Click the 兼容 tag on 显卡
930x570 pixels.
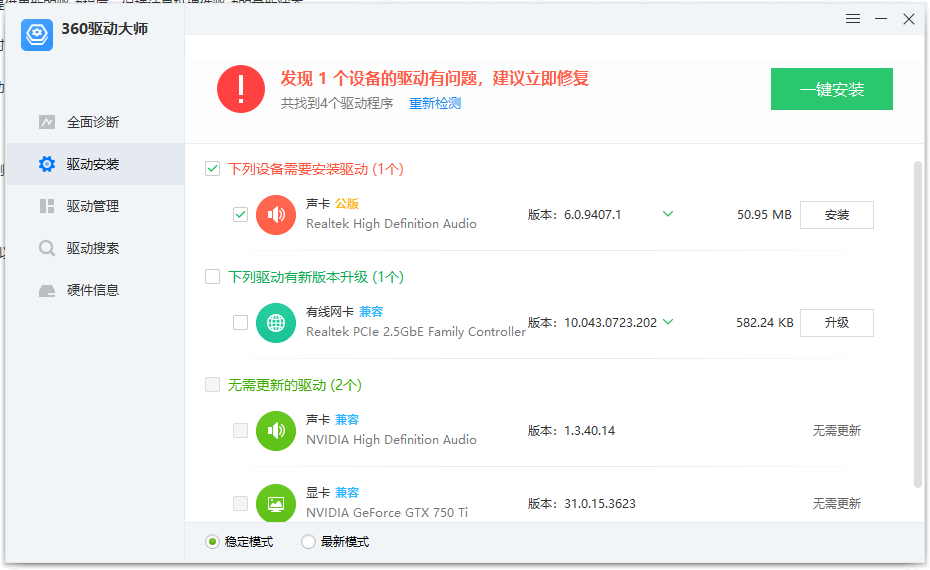pos(347,492)
